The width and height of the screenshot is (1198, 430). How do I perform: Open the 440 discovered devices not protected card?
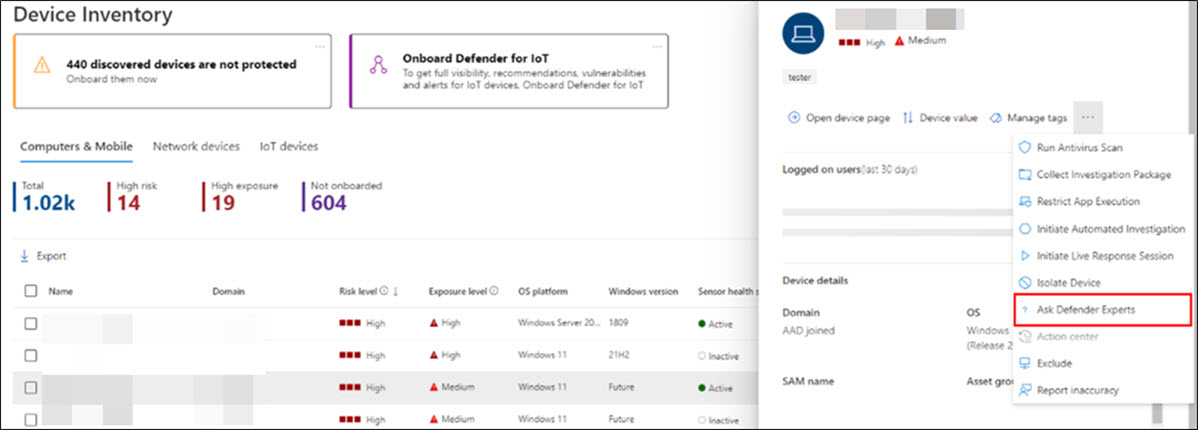click(173, 71)
